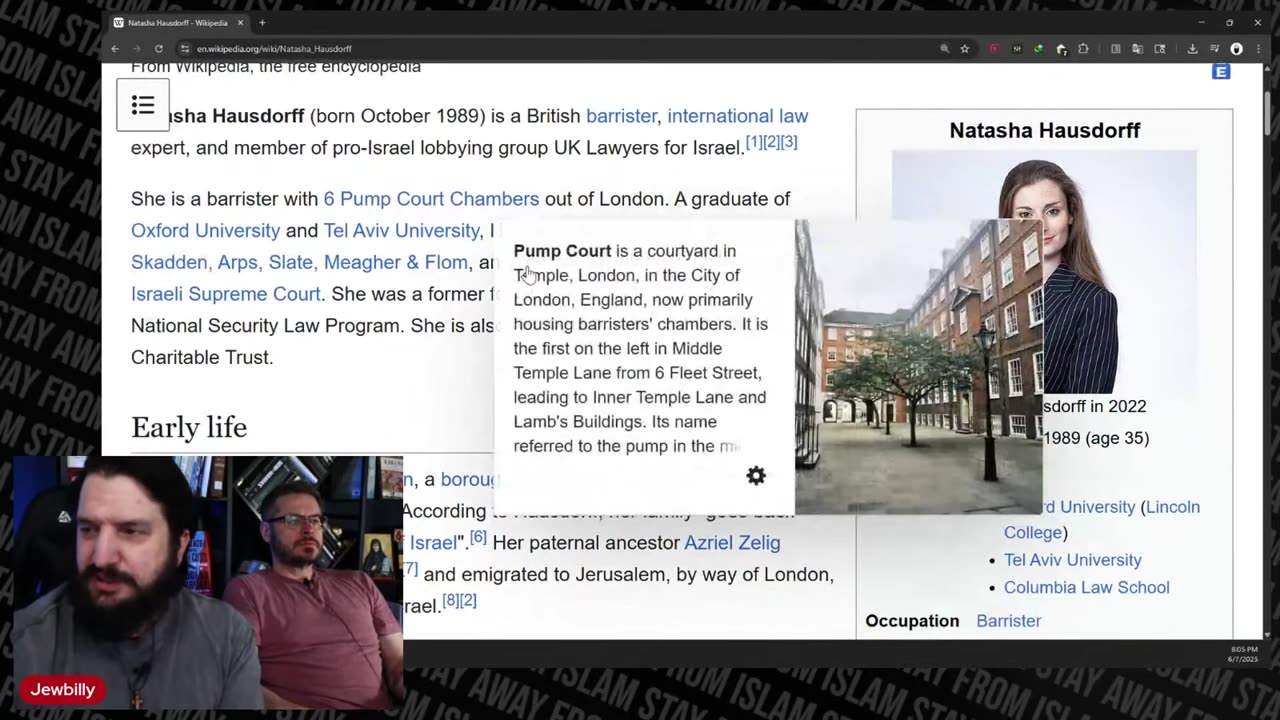Open the search side panel icon
1280x720 pixels.
[1160, 48]
